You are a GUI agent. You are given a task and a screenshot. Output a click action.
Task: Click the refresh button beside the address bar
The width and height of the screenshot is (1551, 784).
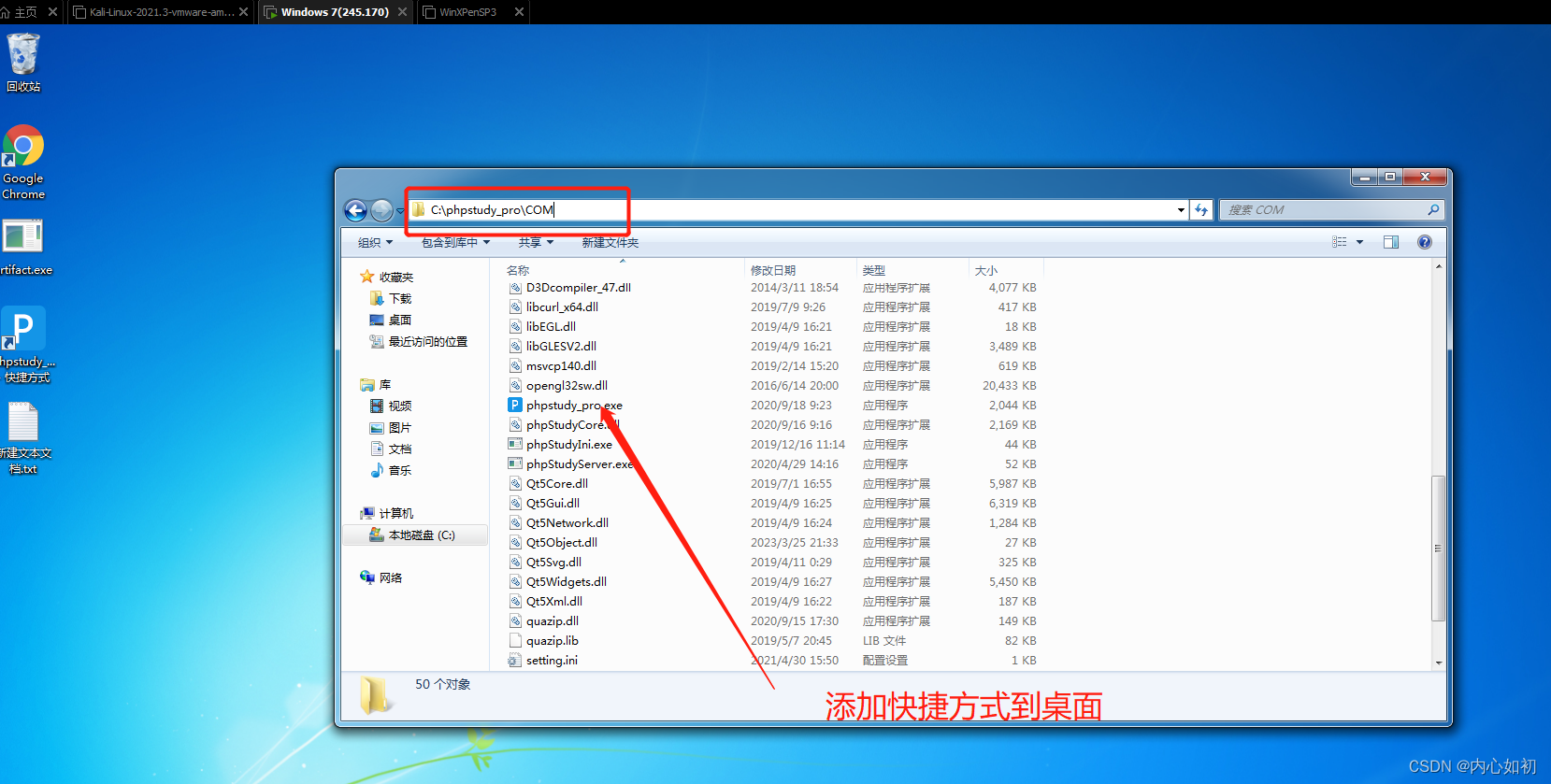click(x=1201, y=209)
